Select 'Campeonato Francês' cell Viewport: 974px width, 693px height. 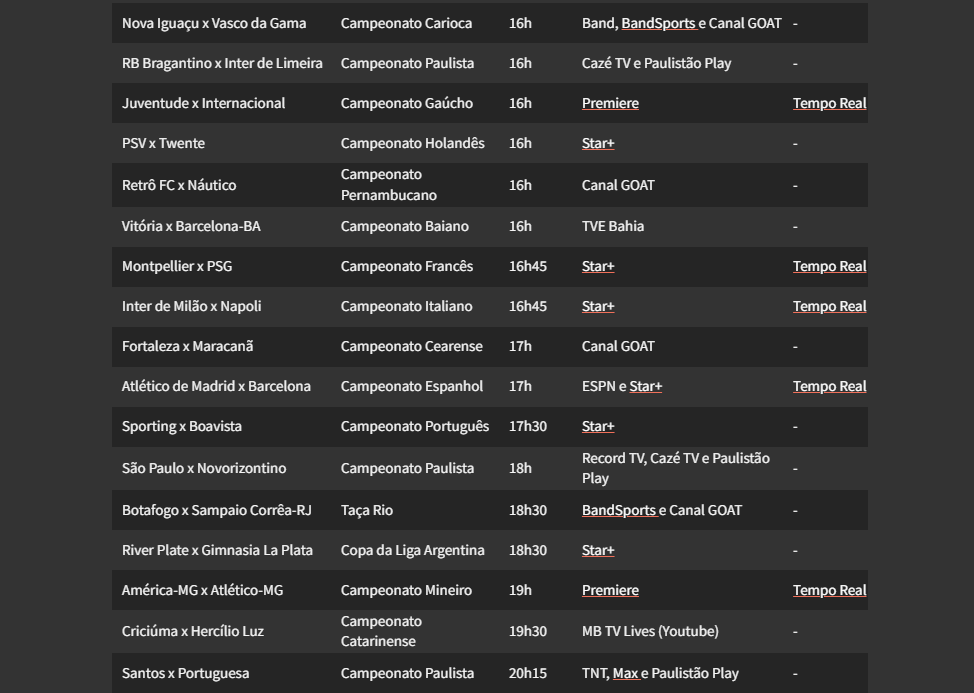pos(407,266)
